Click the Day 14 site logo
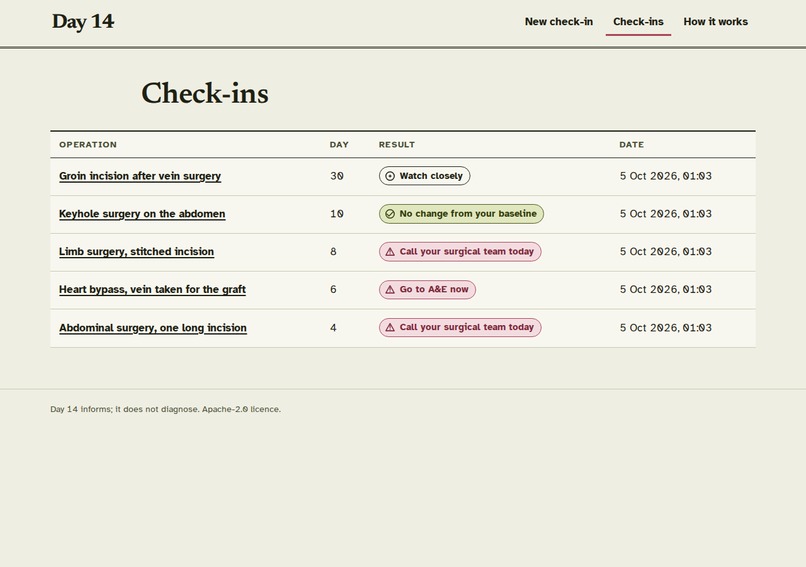This screenshot has width=806, height=567. pyautogui.click(x=83, y=22)
